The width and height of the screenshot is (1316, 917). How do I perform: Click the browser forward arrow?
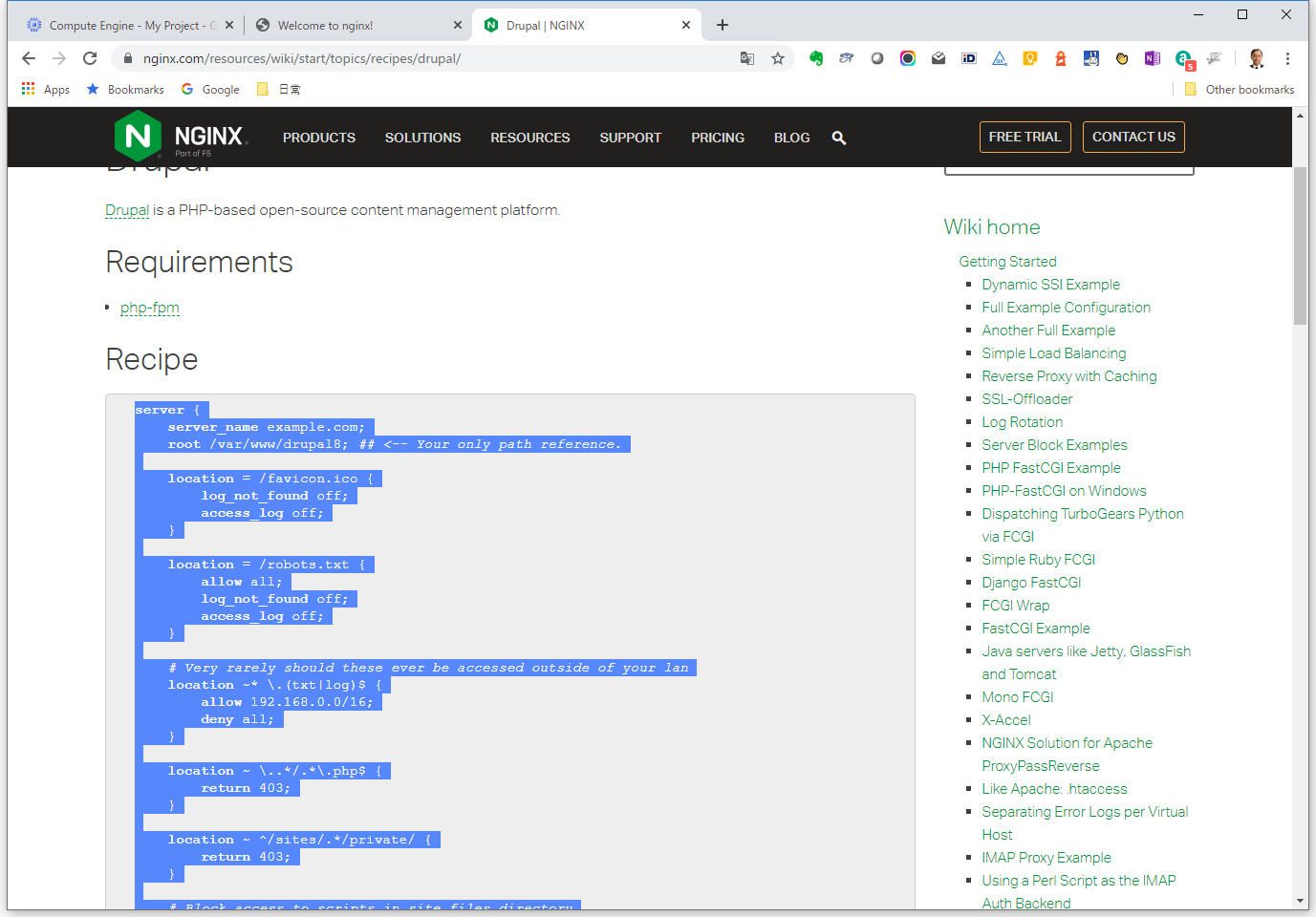click(x=59, y=58)
